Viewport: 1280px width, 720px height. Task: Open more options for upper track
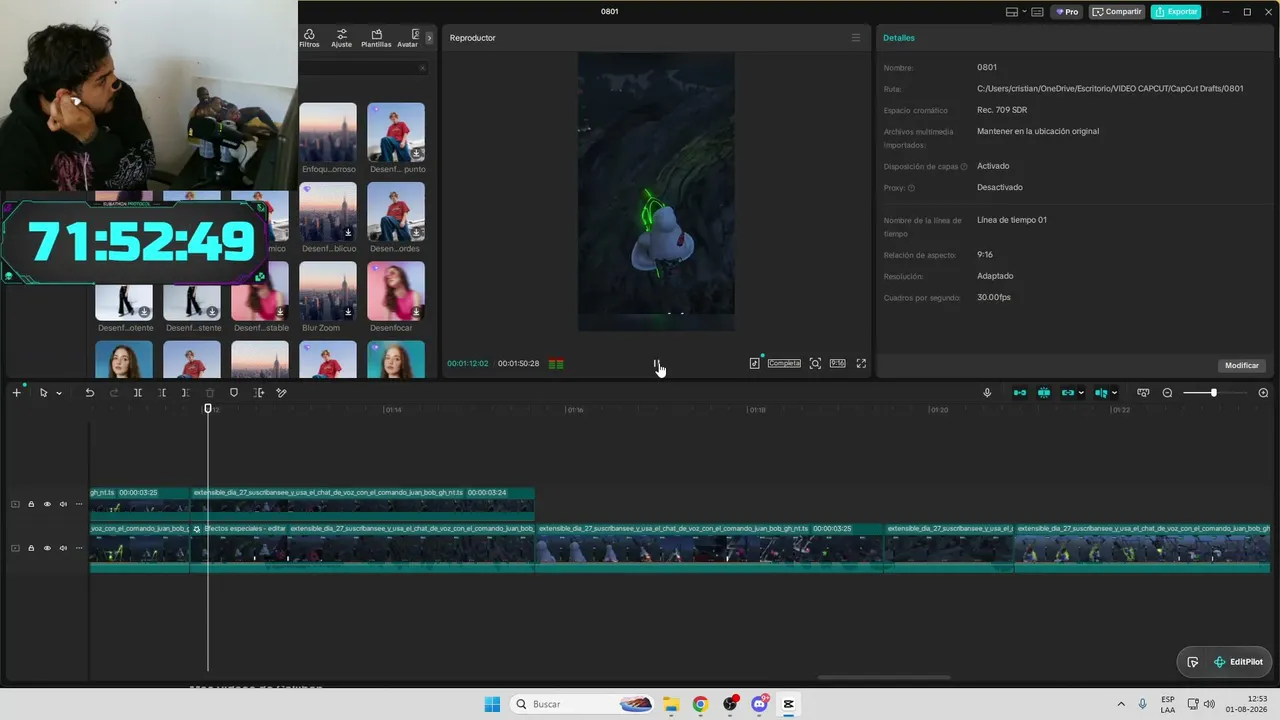79,504
